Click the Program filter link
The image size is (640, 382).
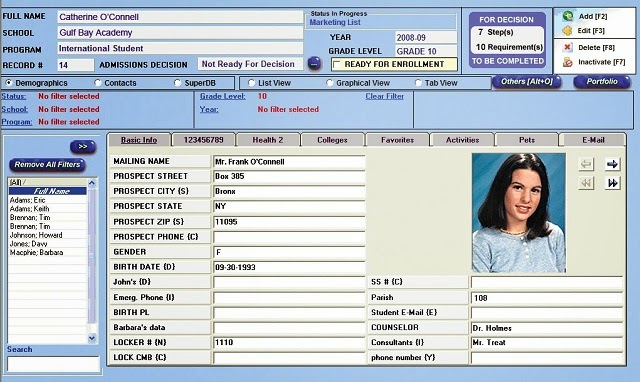tap(17, 122)
